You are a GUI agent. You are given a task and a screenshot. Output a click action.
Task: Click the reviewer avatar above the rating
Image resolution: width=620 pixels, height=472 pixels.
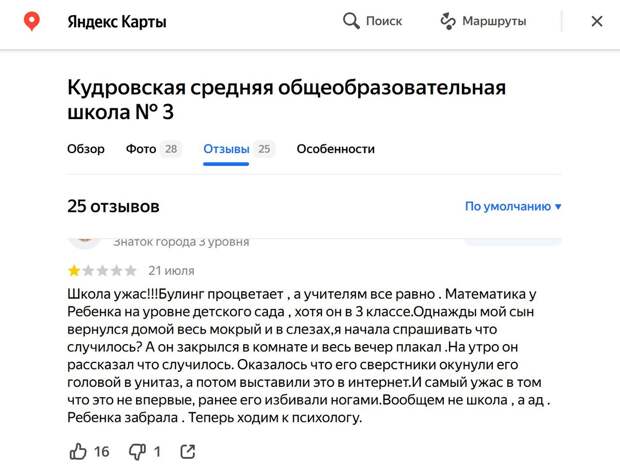coord(86,238)
